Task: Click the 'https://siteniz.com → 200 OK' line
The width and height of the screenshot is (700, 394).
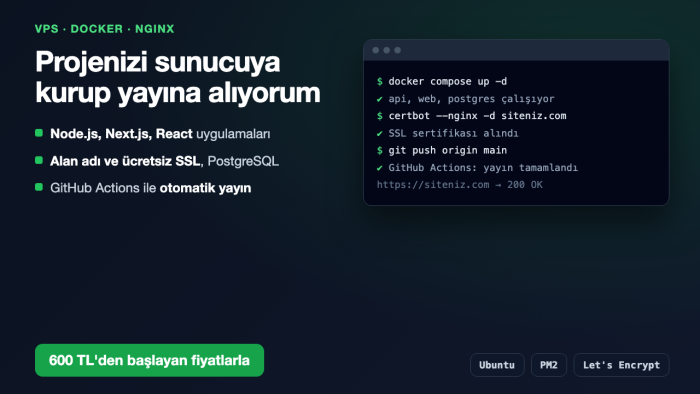Action: coord(459,185)
